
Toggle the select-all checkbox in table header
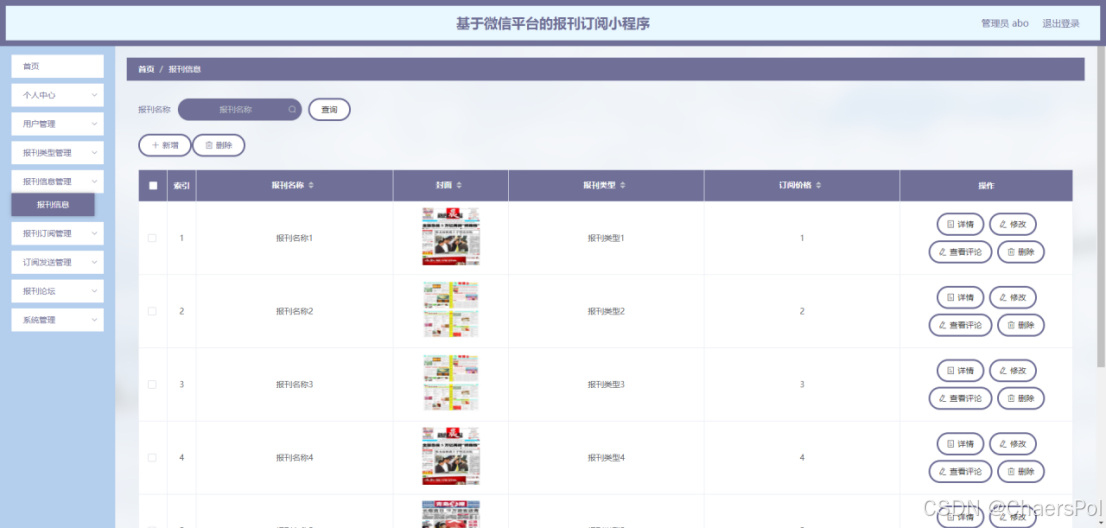153,186
